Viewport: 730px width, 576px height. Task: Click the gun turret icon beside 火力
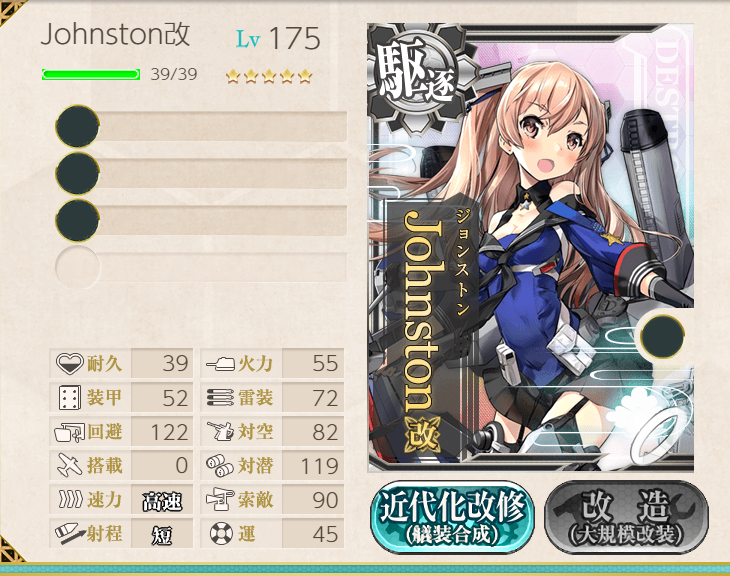click(220, 363)
